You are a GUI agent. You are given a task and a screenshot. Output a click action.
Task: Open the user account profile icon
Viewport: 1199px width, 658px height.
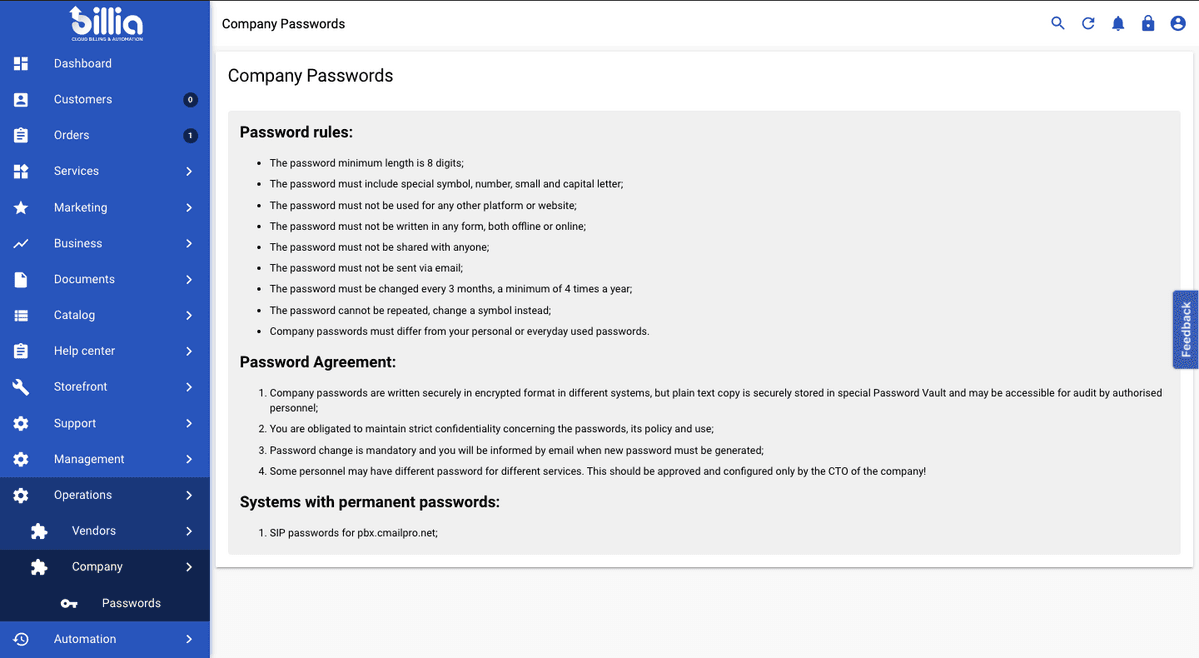point(1178,24)
